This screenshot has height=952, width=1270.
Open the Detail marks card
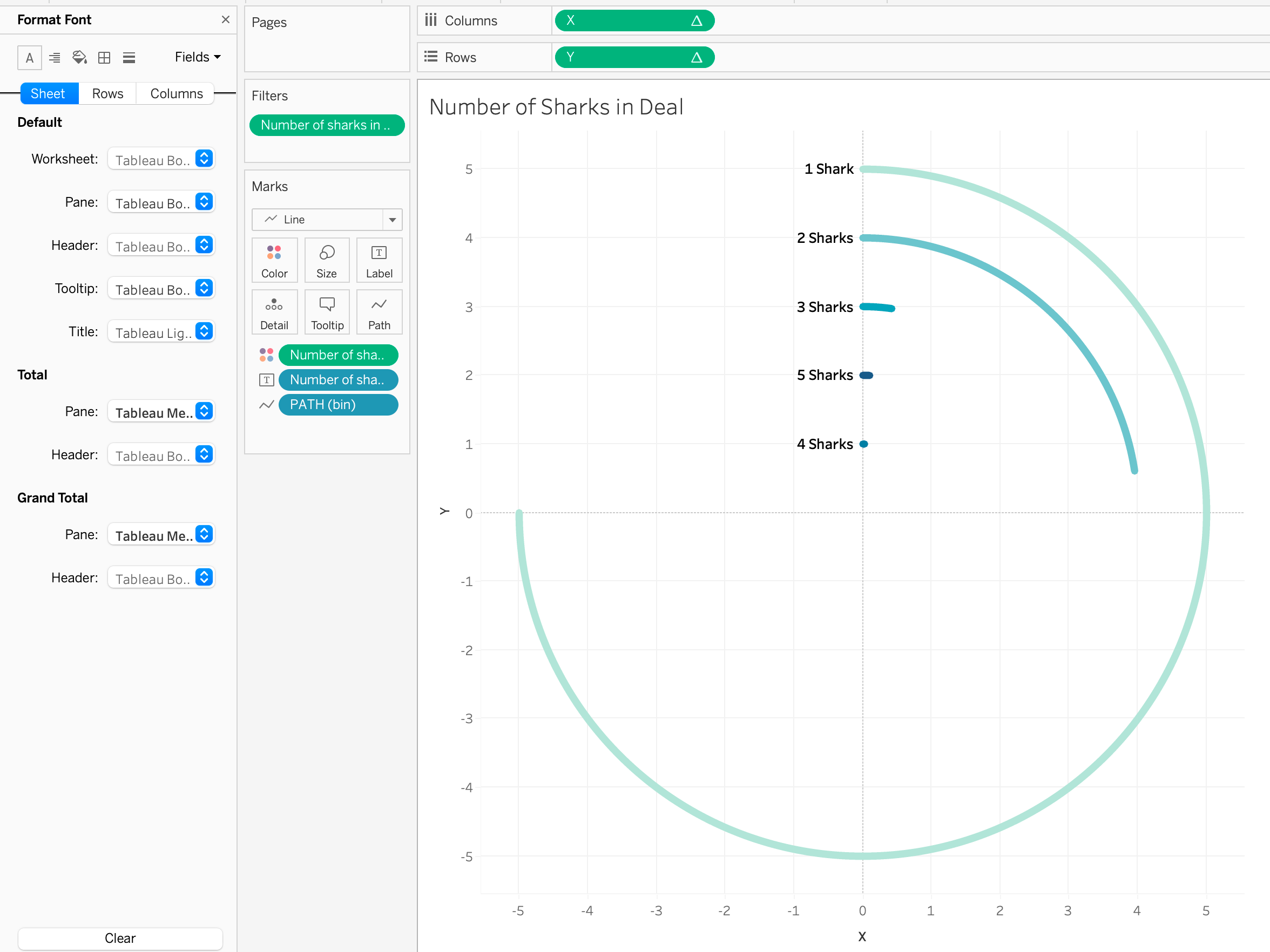pos(274,312)
